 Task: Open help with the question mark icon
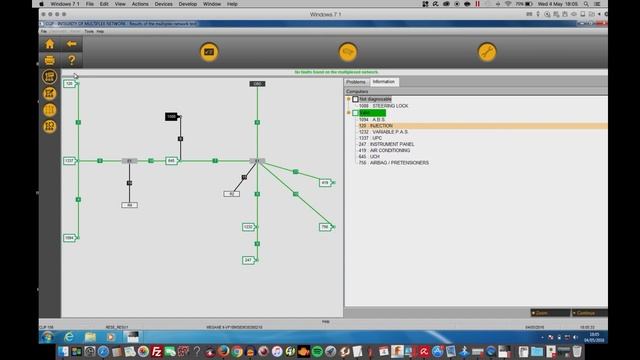pyautogui.click(x=71, y=60)
